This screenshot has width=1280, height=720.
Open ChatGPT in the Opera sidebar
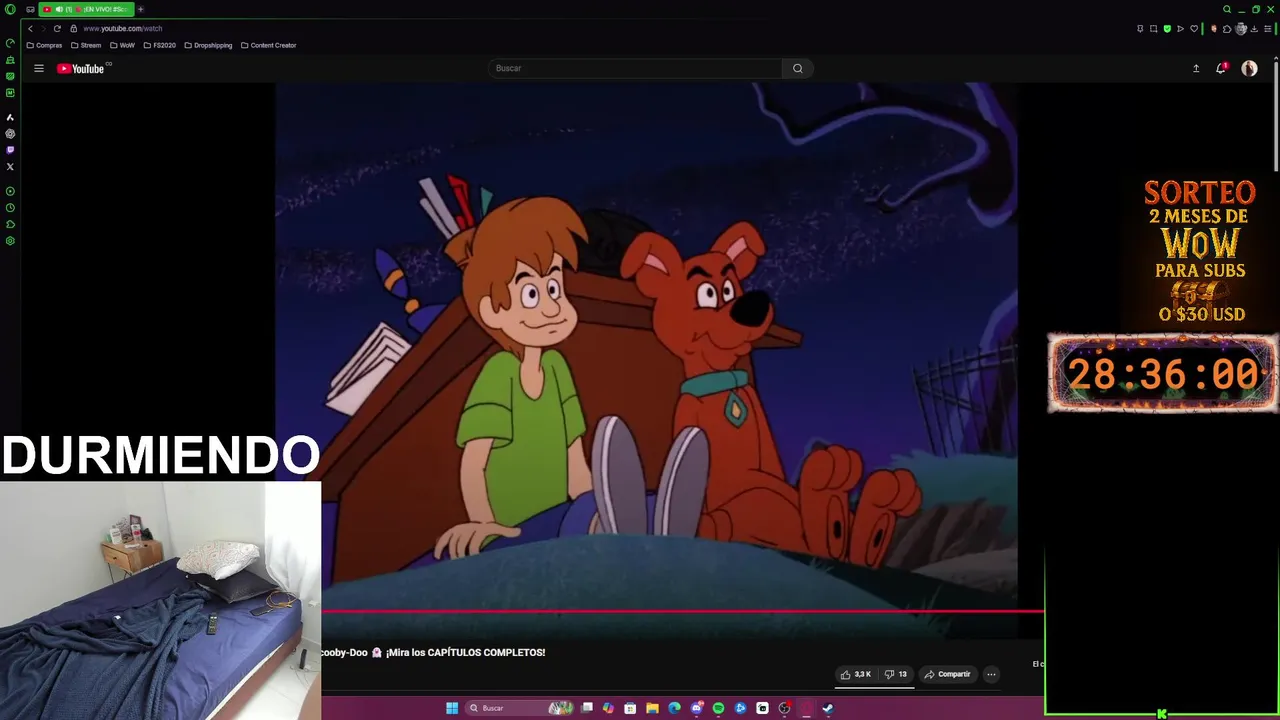(x=10, y=133)
